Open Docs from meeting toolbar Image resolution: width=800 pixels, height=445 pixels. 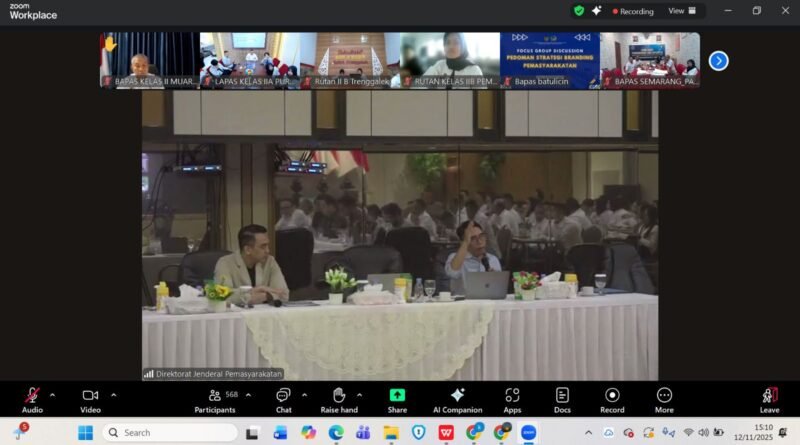562,396
